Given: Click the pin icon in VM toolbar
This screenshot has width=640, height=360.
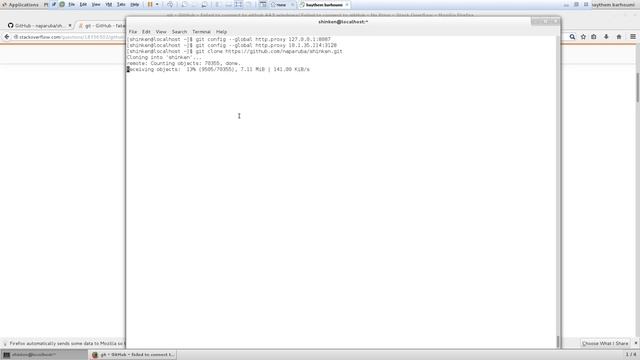Looking at the screenshot, I should point(54,4).
